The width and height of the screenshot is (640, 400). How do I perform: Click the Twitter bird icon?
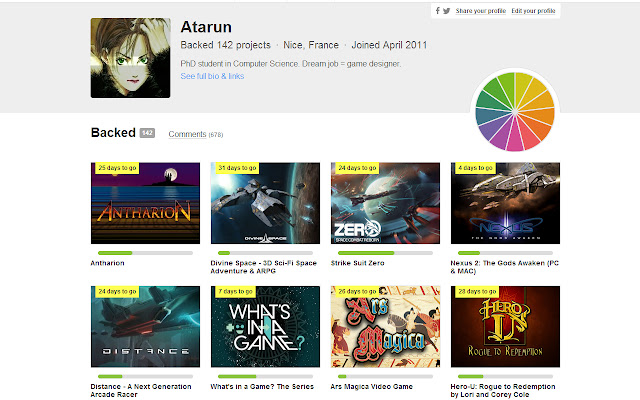click(x=447, y=10)
